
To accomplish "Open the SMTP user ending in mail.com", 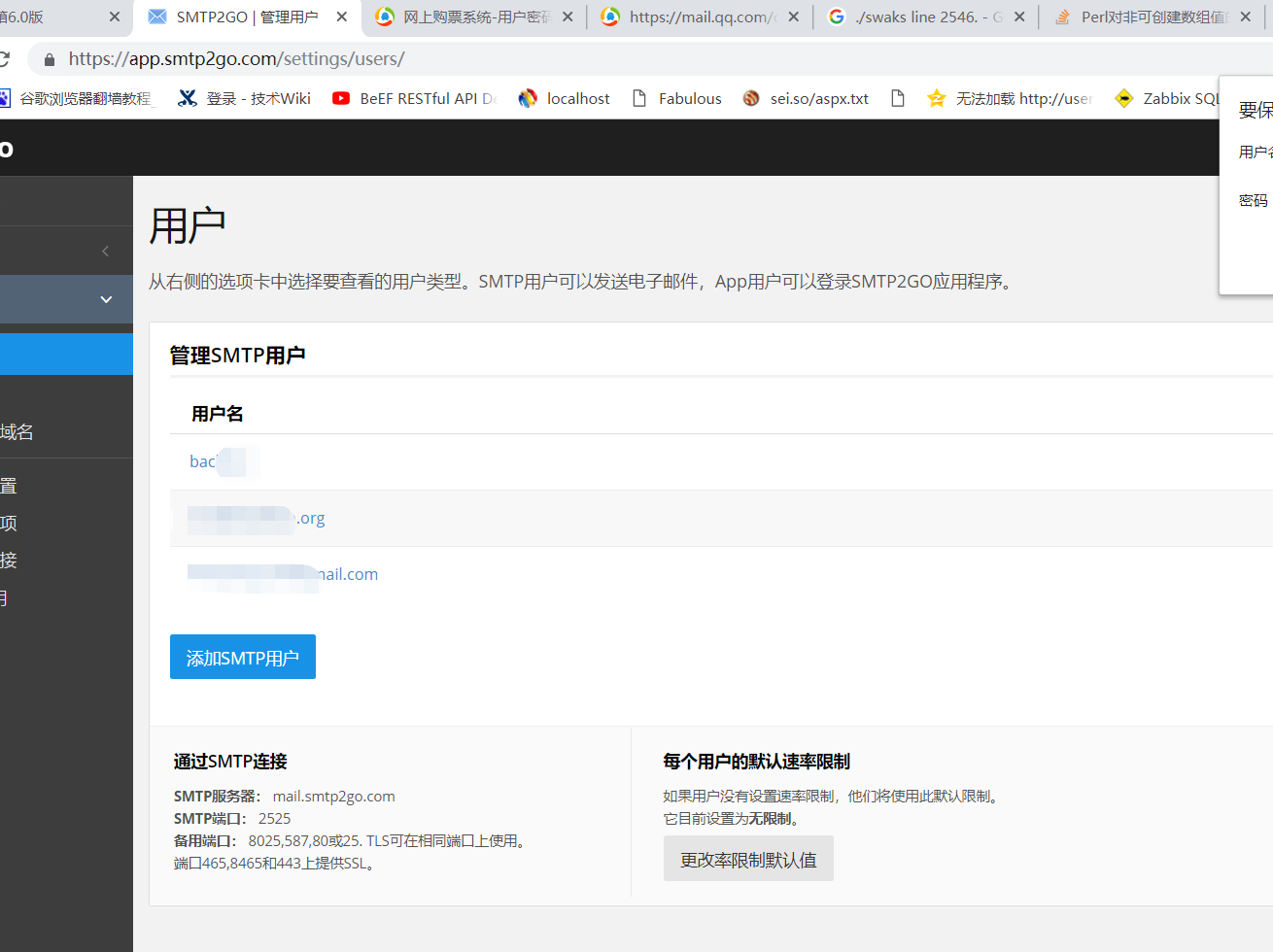I will [283, 575].
